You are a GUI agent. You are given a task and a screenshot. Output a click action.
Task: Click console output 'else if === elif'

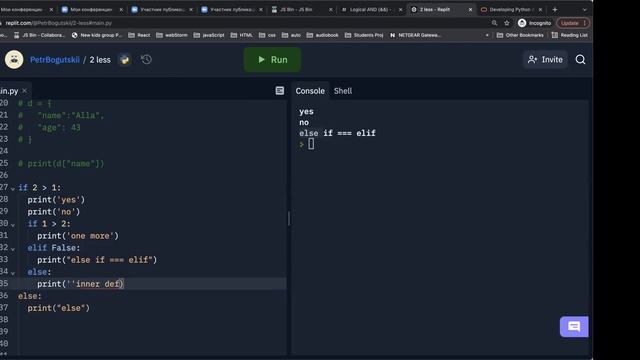click(x=337, y=133)
